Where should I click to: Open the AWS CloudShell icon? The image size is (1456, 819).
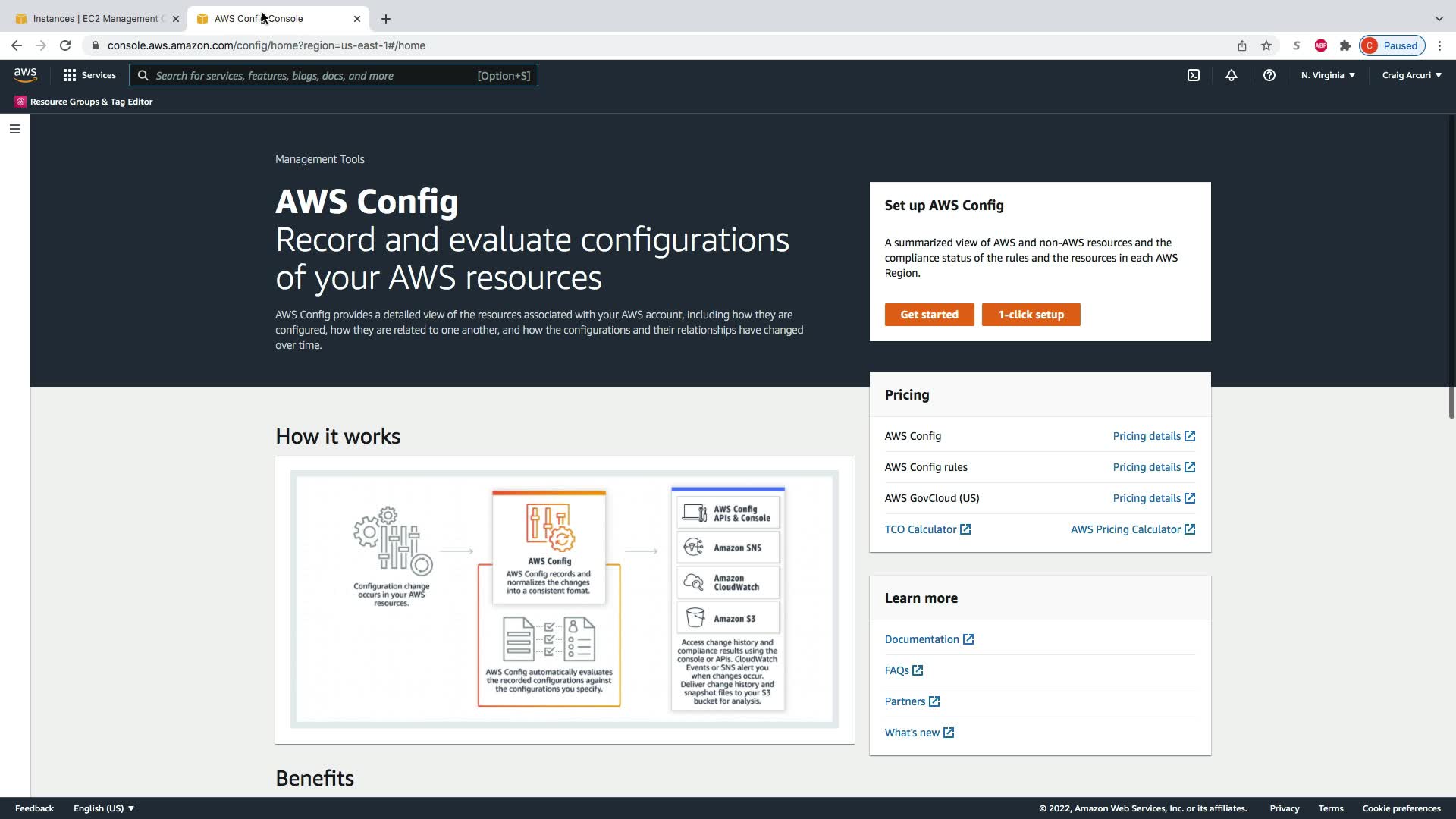coord(1193,75)
